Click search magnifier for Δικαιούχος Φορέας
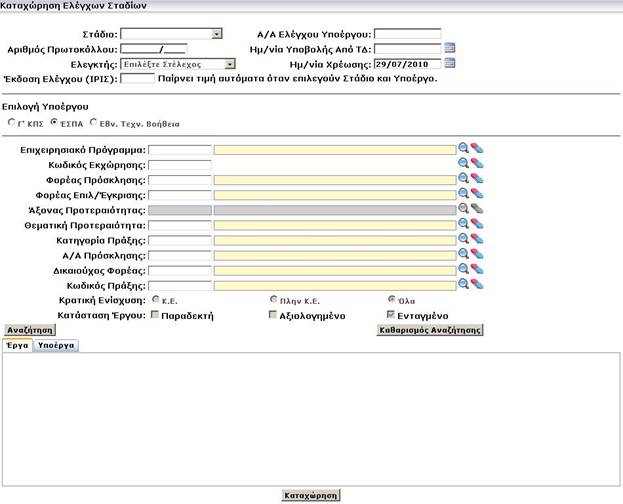 pos(464,269)
